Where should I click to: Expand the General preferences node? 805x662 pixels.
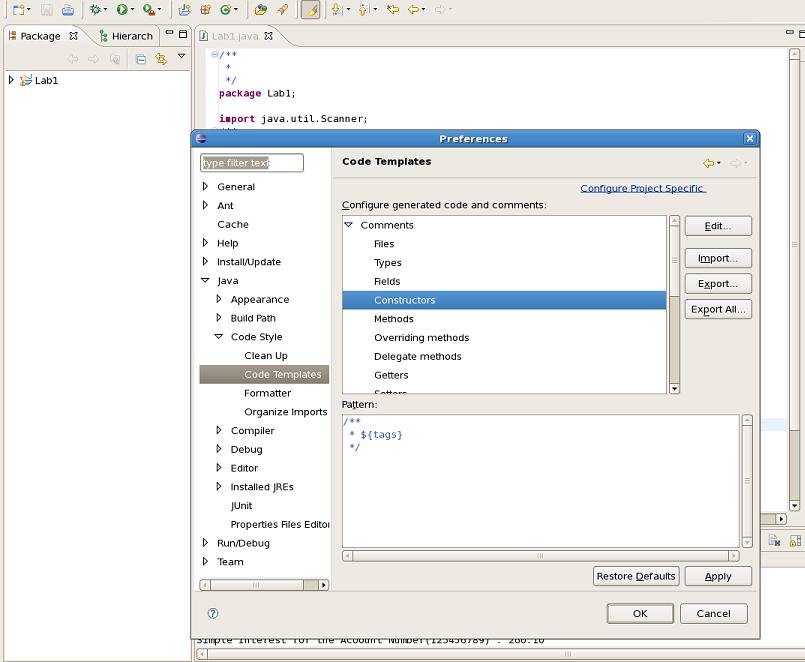(x=205, y=187)
